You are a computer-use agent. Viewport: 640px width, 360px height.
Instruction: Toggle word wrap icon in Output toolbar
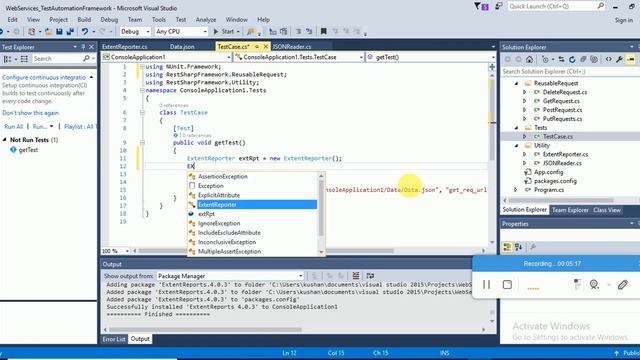coord(370,276)
